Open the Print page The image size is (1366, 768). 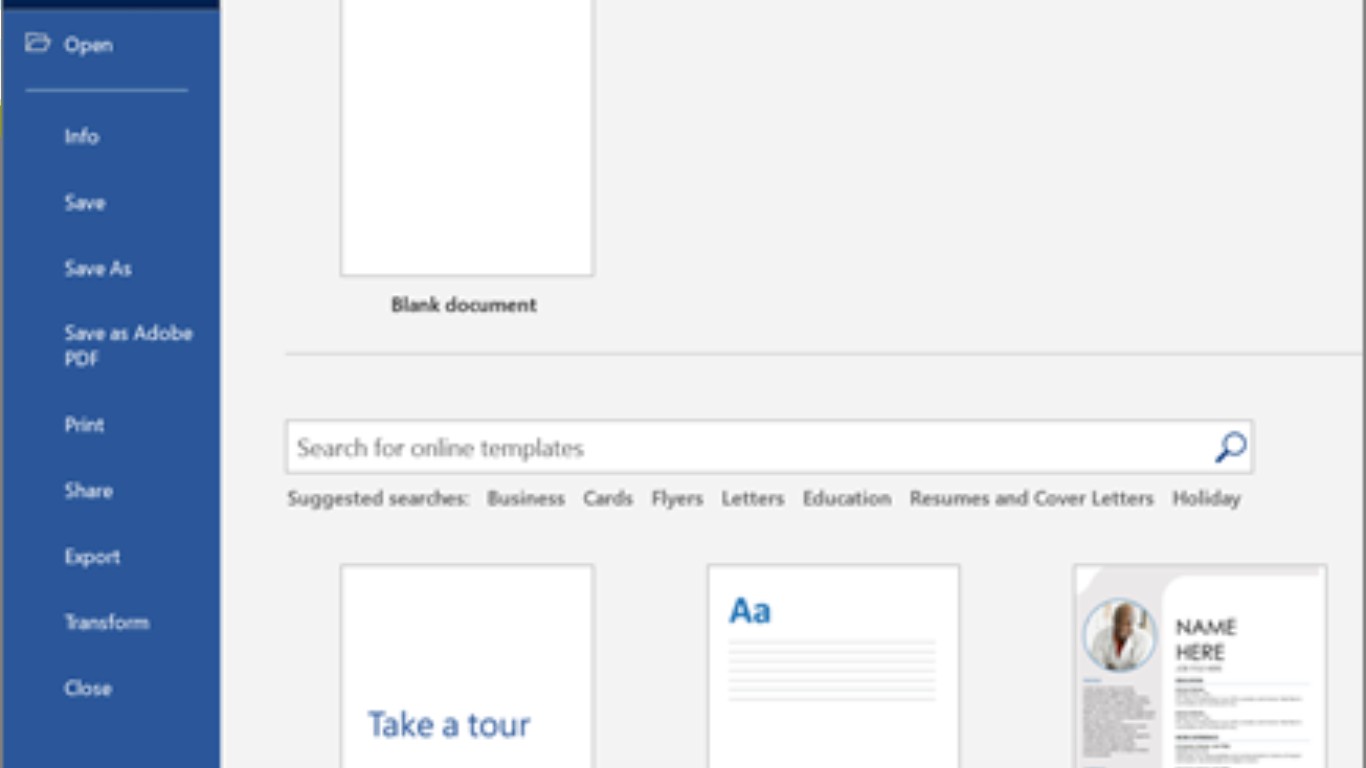(x=85, y=425)
